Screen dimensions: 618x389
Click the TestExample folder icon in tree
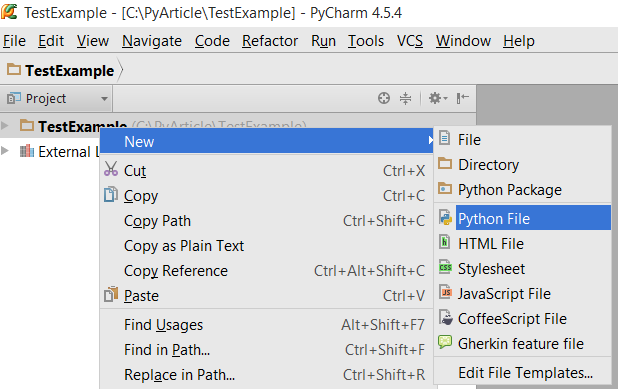click(x=27, y=125)
